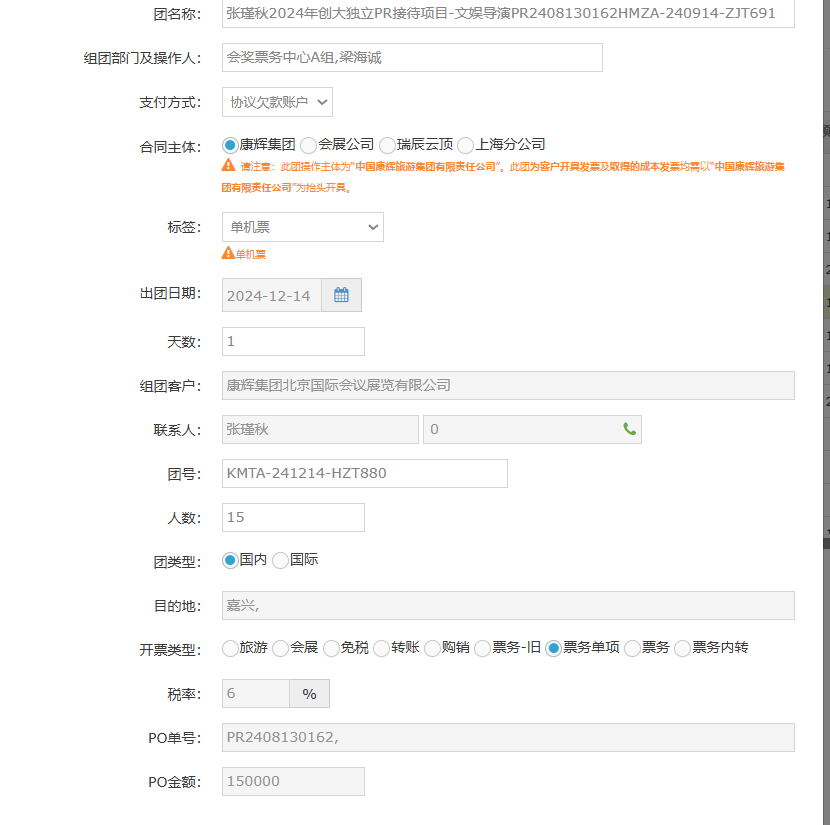Choose 票务内转 invoice type
Screen dimensions: 830x825
[x=683, y=649]
